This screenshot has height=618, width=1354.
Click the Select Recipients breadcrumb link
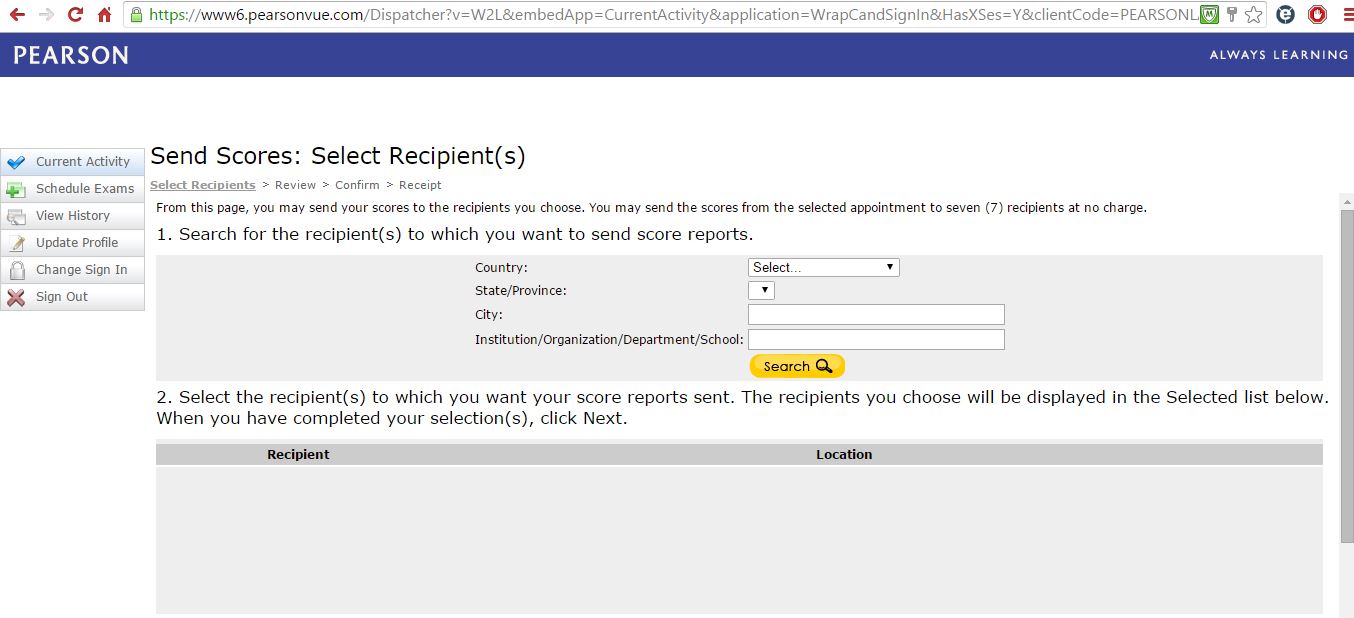pyautogui.click(x=202, y=185)
